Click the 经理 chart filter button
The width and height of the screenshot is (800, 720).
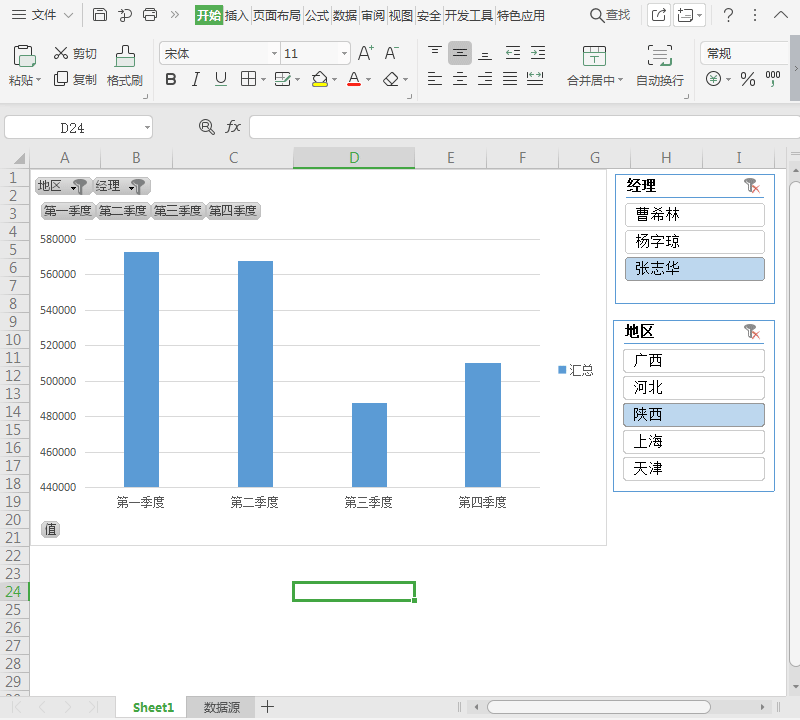point(121,186)
